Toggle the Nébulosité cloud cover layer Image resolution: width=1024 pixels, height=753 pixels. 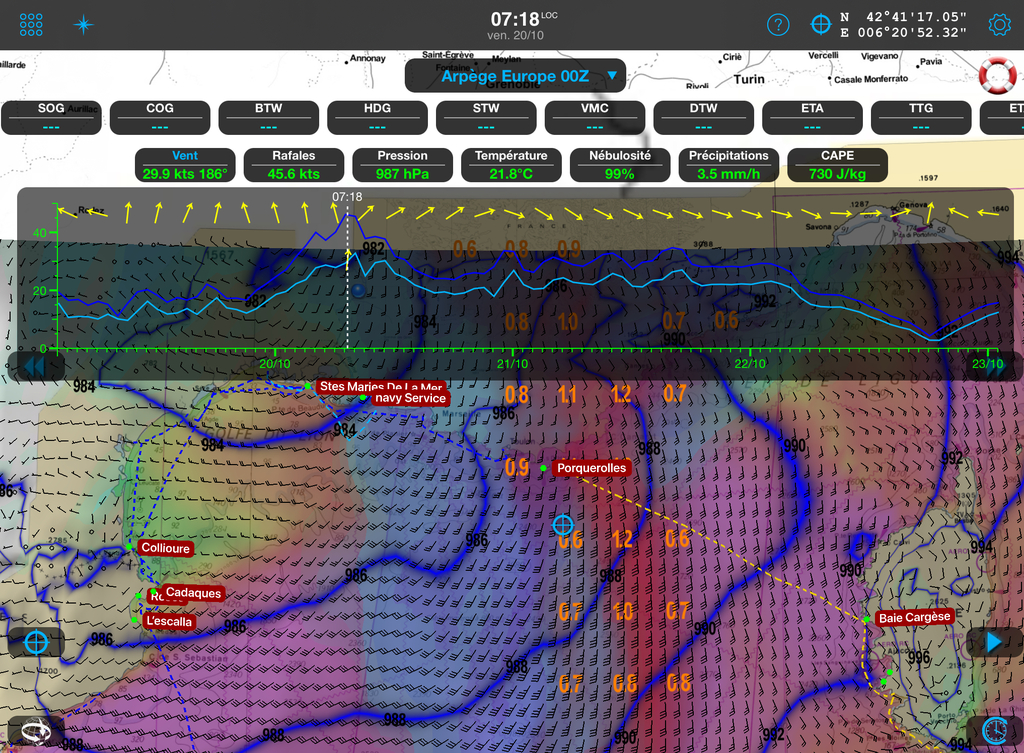[x=620, y=165]
